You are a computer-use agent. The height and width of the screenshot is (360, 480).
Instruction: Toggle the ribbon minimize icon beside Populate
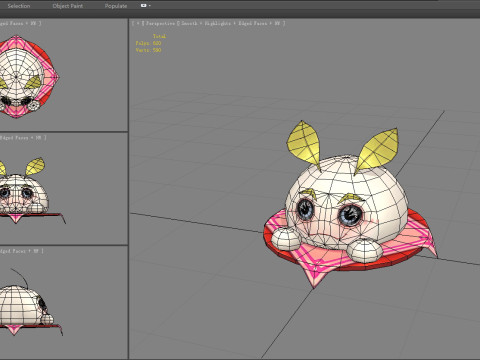(x=144, y=6)
